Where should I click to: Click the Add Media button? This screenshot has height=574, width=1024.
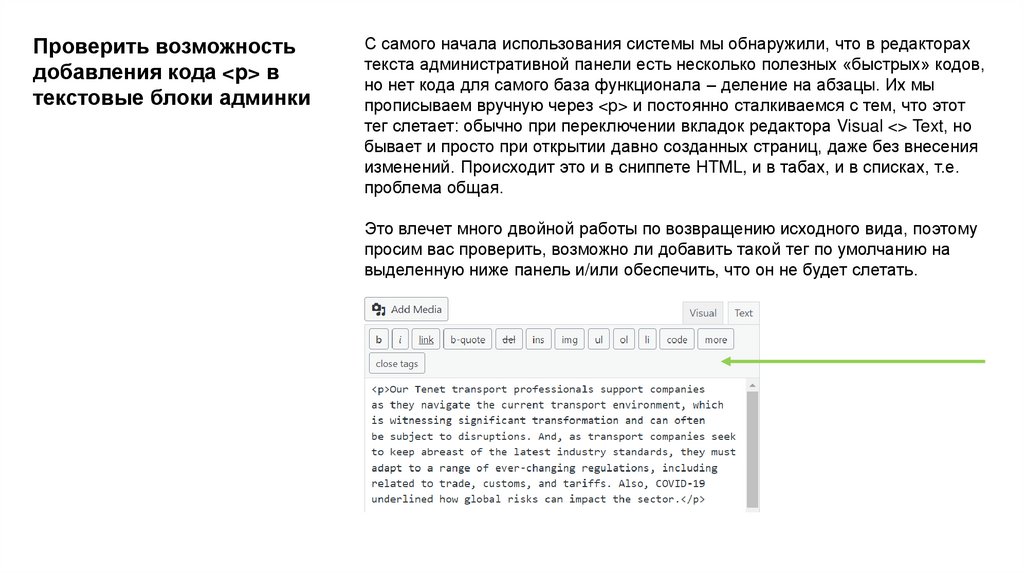406,310
